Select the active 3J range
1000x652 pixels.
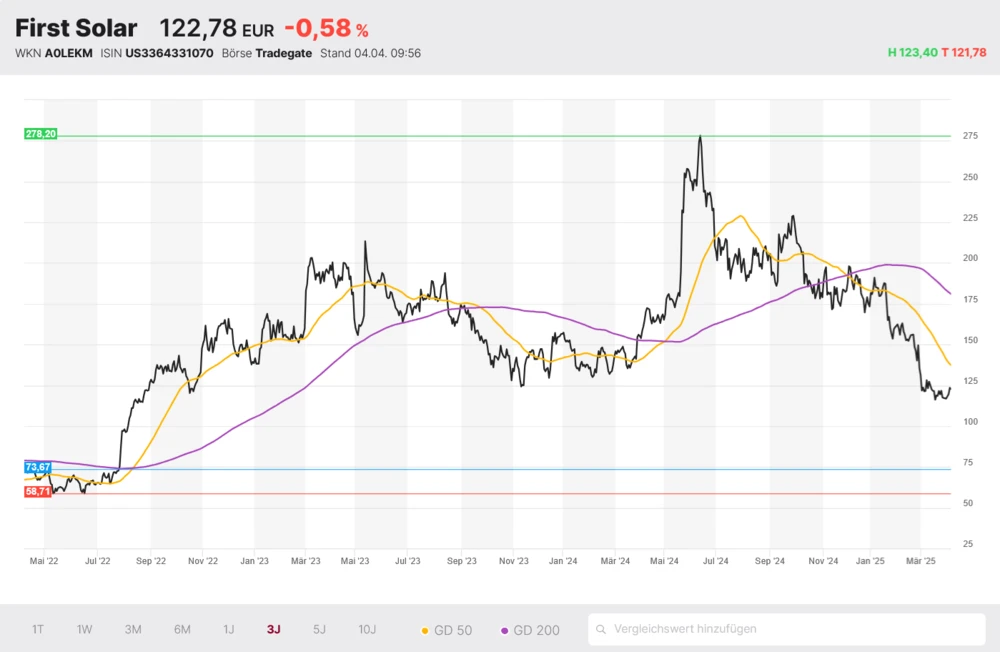(274, 630)
